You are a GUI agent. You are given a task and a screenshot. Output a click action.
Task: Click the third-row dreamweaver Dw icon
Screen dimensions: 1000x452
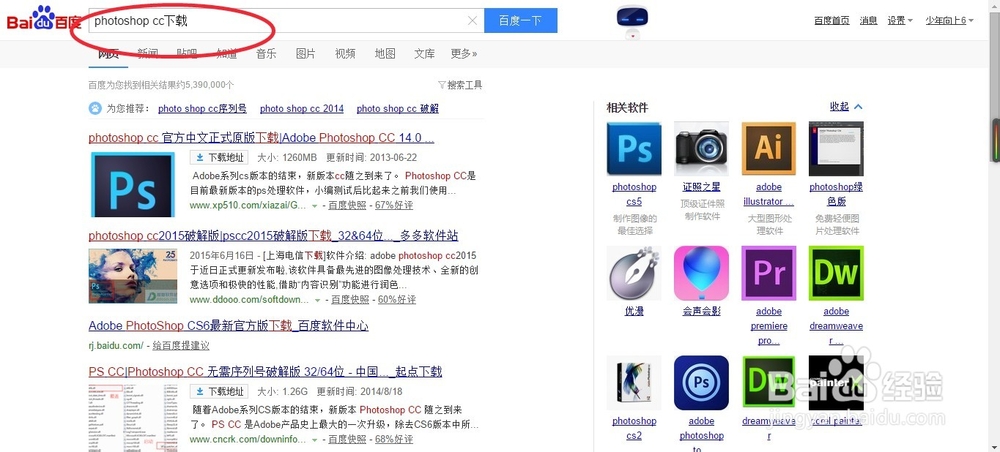click(x=768, y=383)
